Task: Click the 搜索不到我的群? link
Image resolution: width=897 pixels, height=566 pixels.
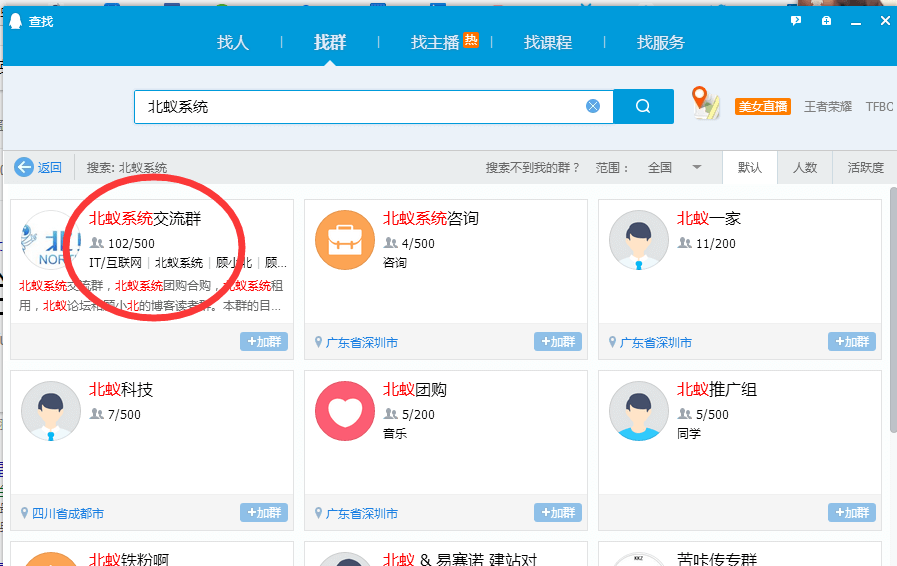Action: 532,167
